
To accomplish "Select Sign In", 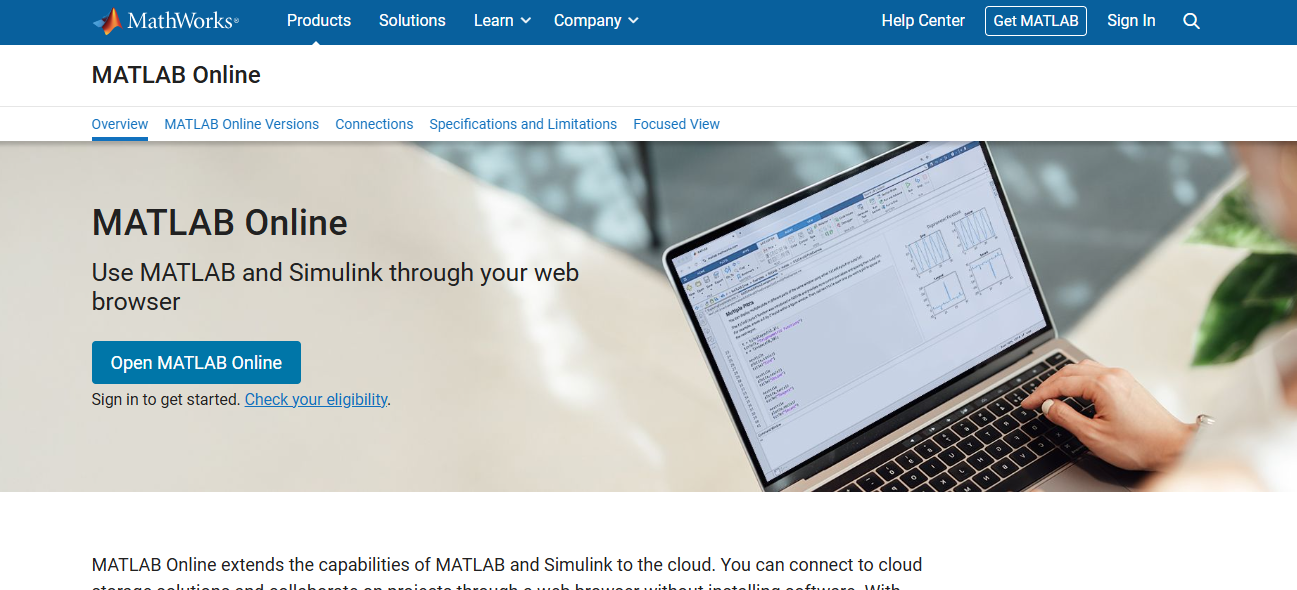I will coord(1131,20).
